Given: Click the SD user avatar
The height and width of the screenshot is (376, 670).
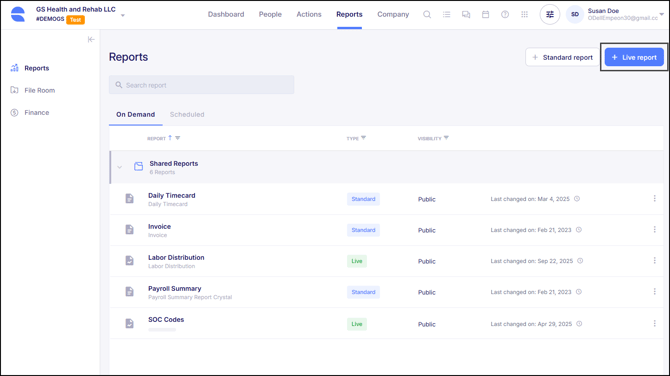Looking at the screenshot, I should pyautogui.click(x=575, y=15).
